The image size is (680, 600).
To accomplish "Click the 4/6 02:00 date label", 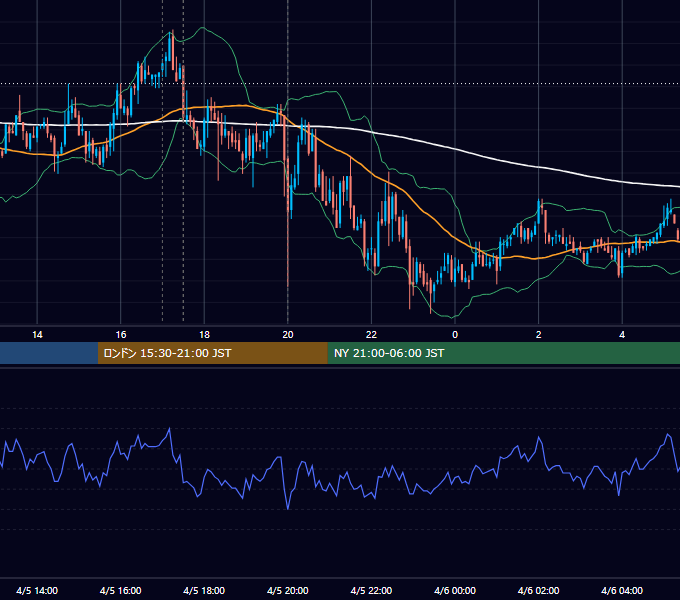I will pyautogui.click(x=538, y=590).
